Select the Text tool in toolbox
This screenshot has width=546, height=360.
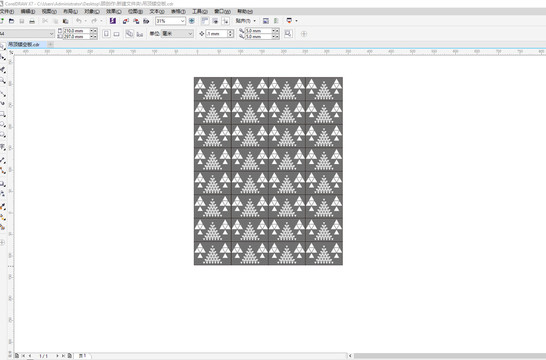click(x=3, y=147)
